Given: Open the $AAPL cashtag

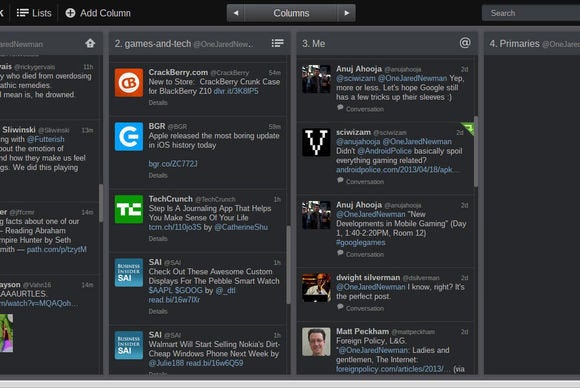Looking at the screenshot, I should 160,290.
